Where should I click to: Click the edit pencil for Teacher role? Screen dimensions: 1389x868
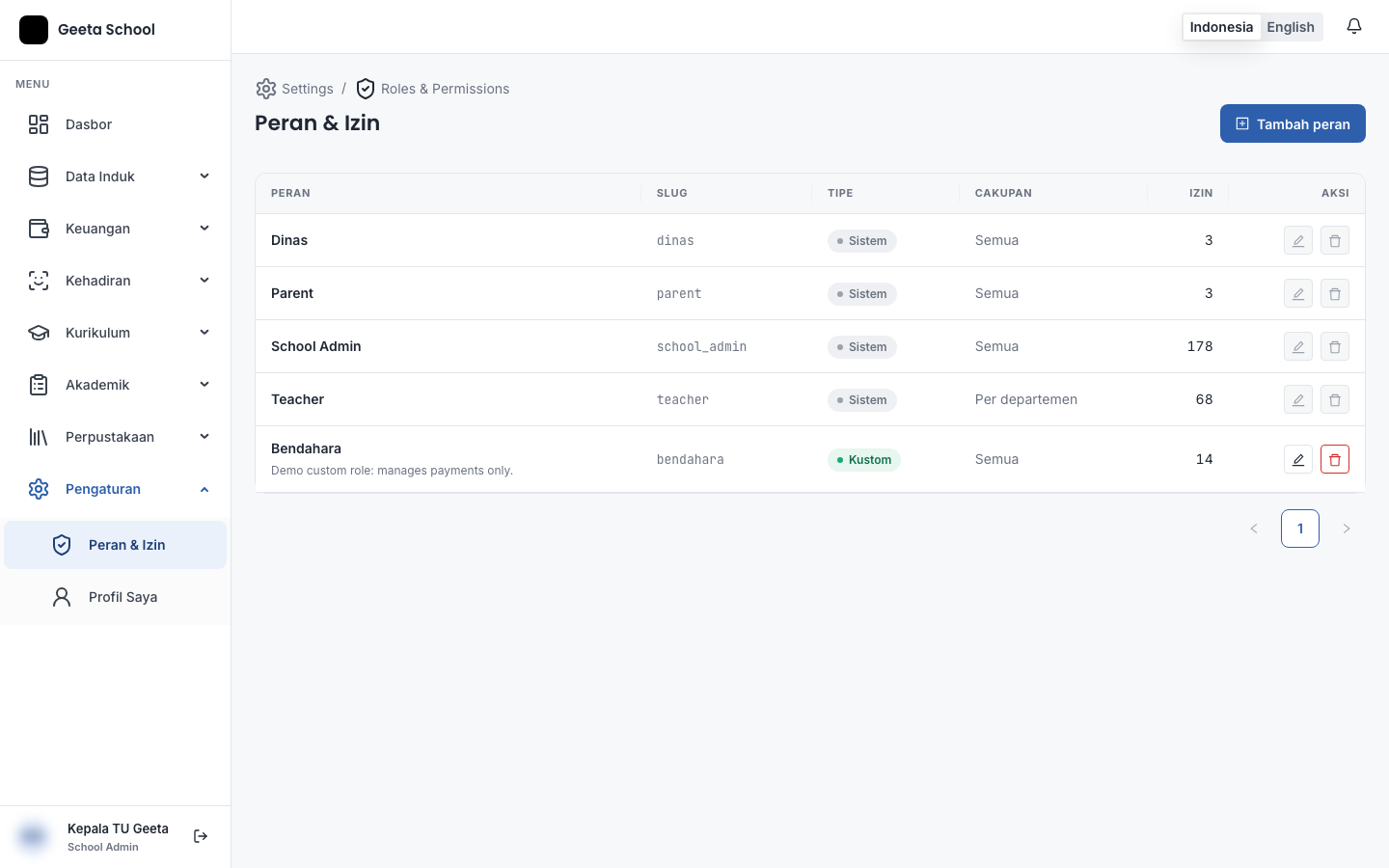[1298, 399]
